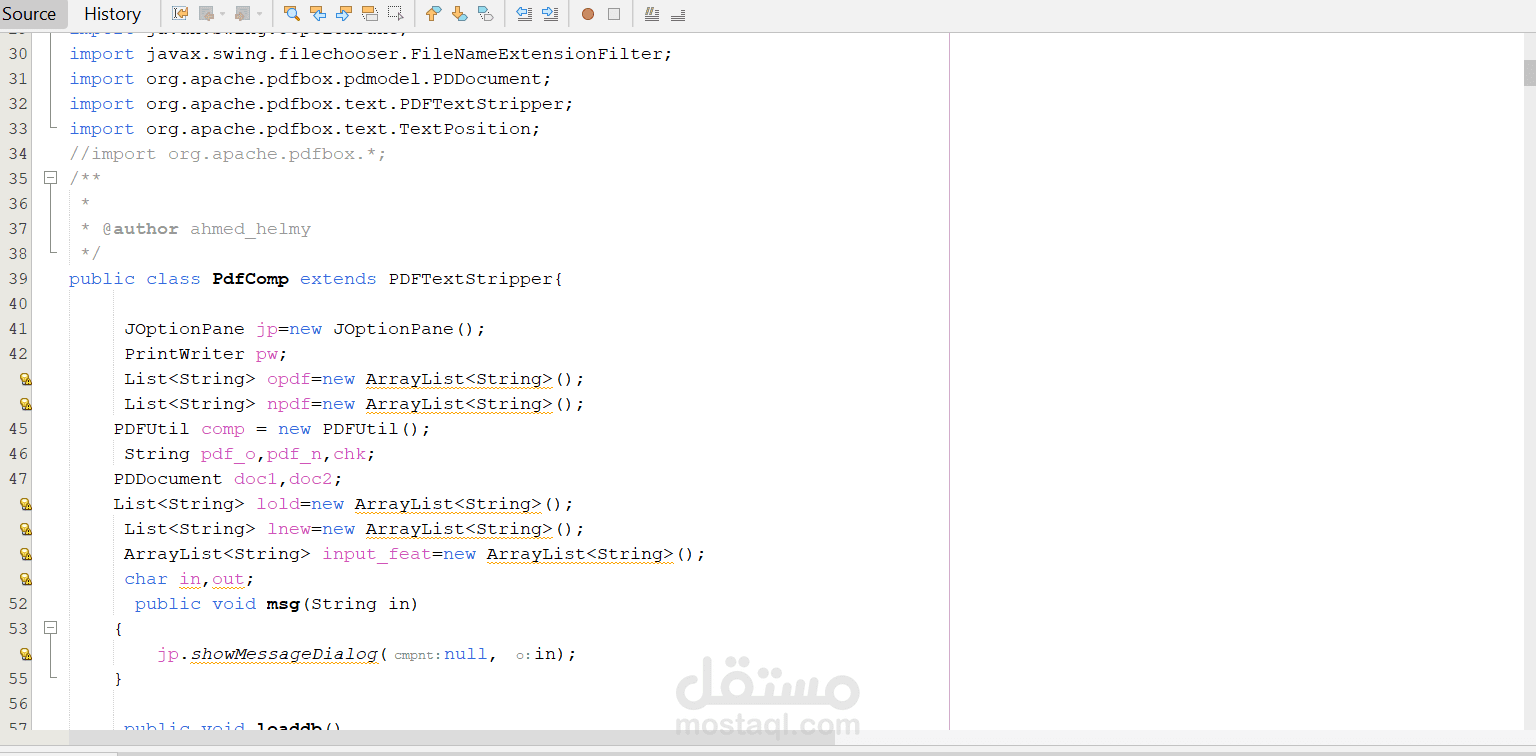This screenshot has height=756, width=1536.
Task: Click the PDDocument import on line 31
Action: coord(310,79)
